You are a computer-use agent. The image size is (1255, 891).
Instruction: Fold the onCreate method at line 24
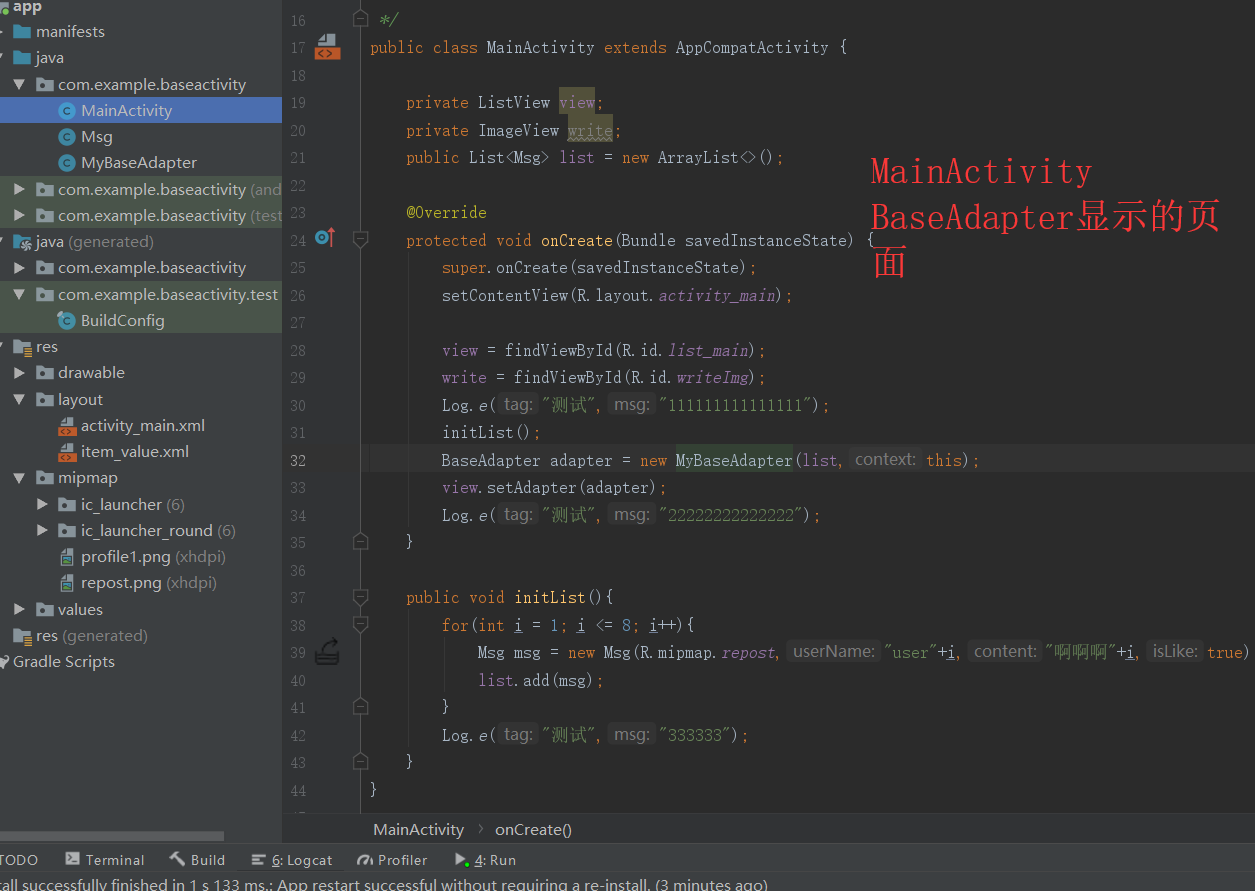pos(361,240)
